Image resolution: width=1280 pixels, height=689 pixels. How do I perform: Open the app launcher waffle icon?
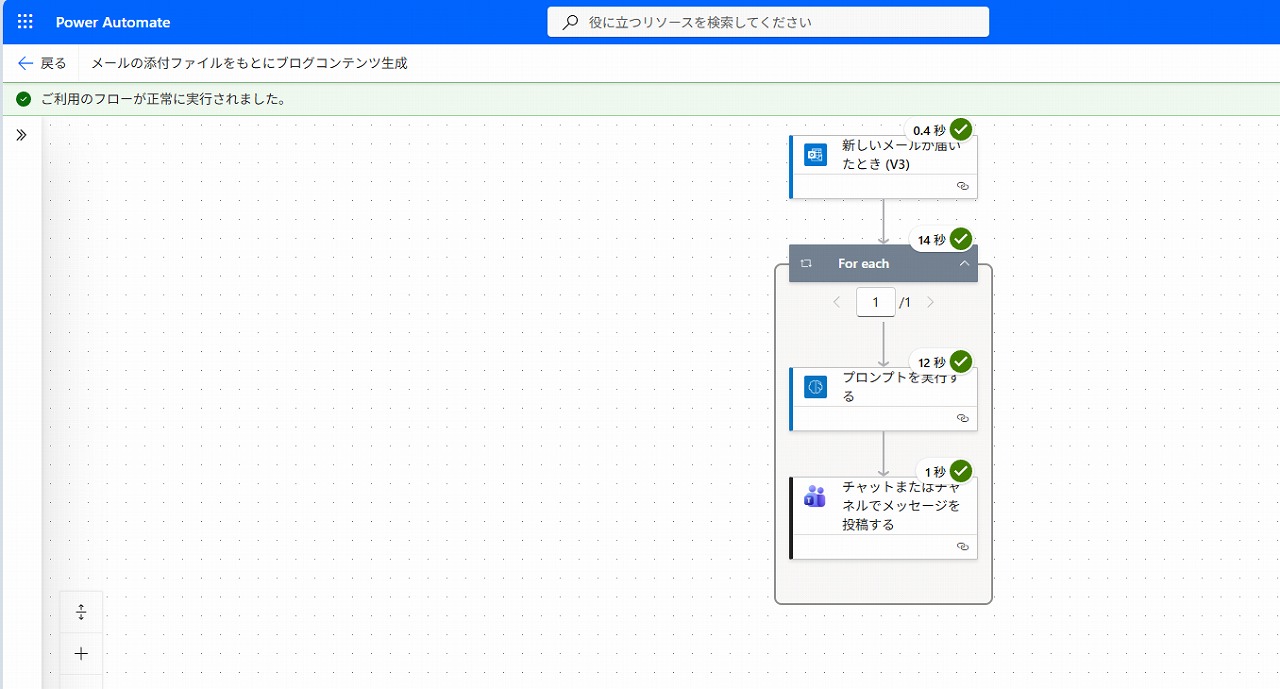[25, 22]
